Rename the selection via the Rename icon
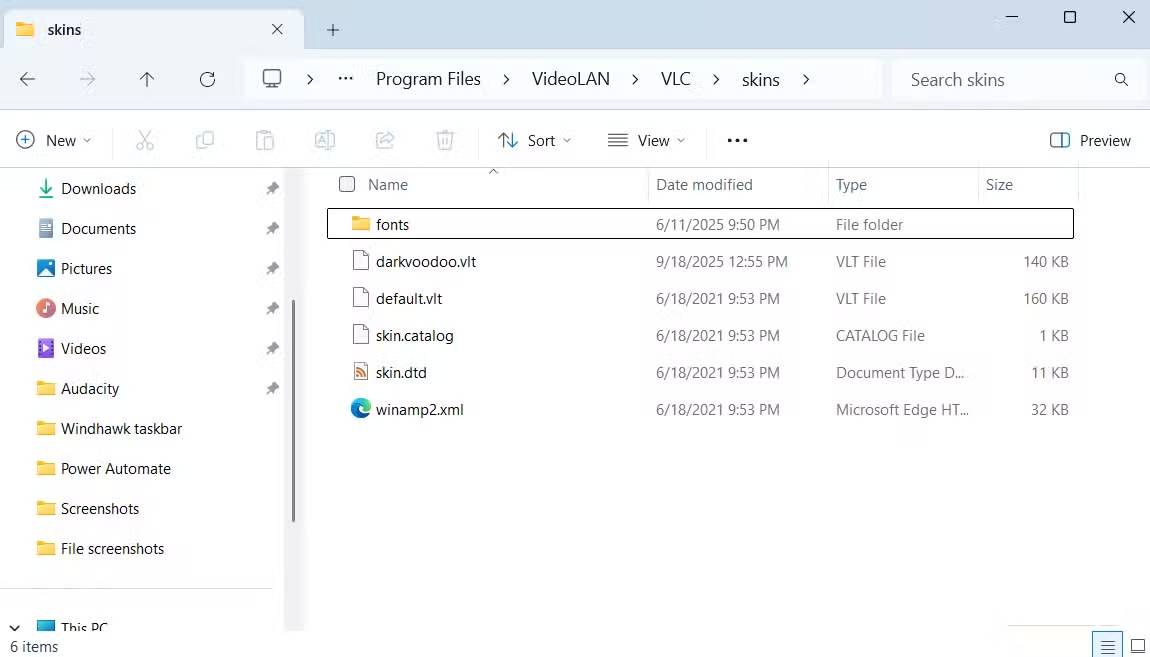The image size is (1150, 657). tap(324, 140)
